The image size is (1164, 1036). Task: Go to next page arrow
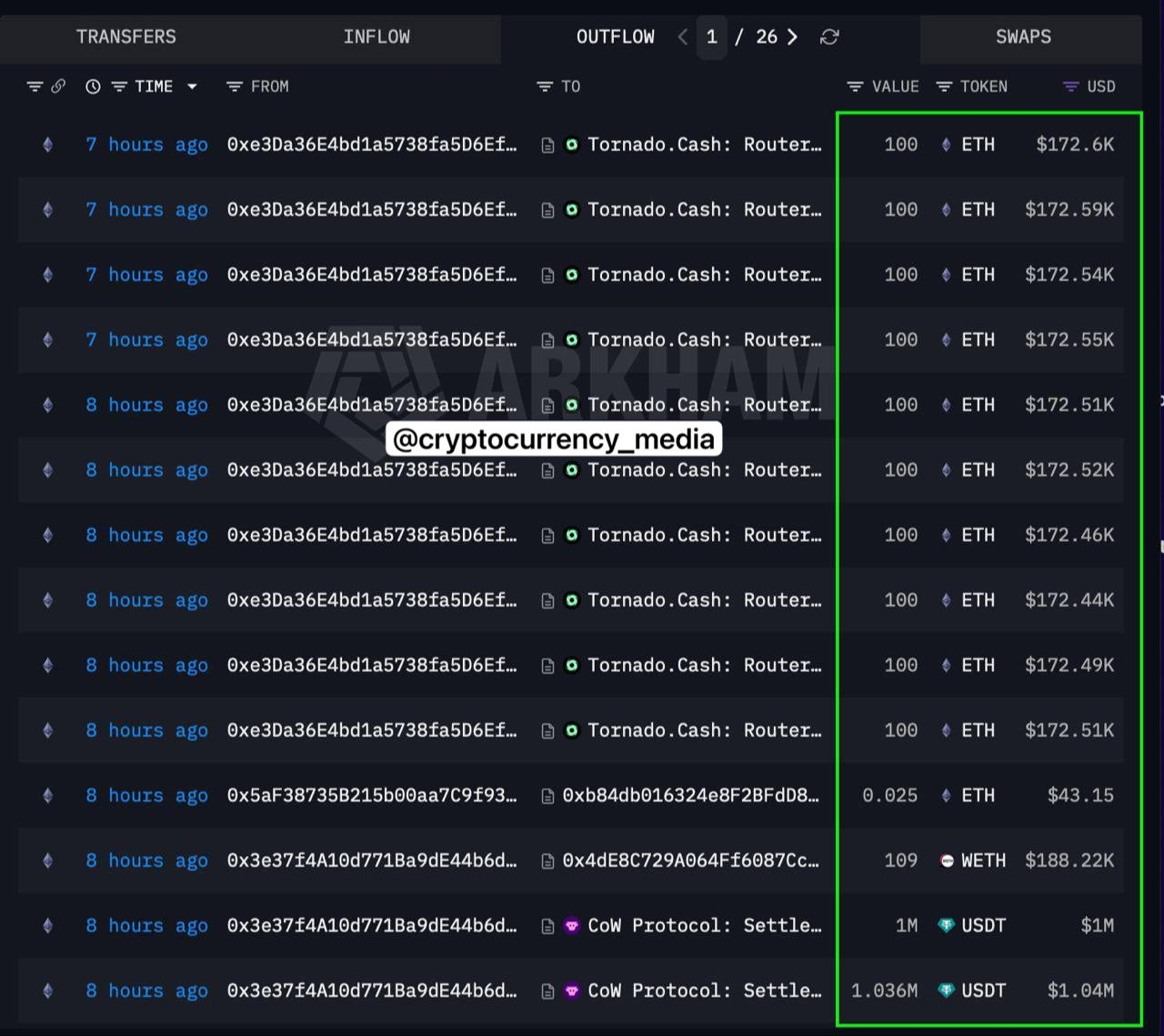click(792, 37)
